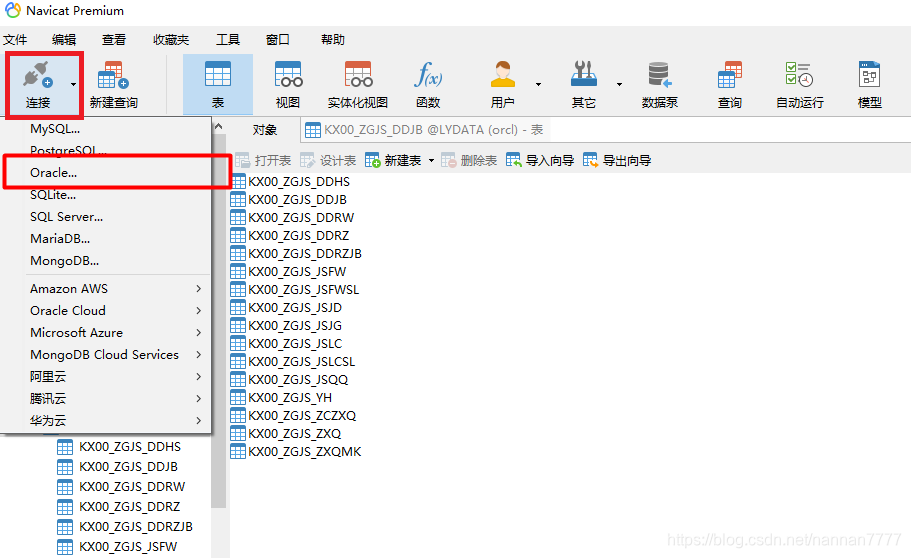911x558 pixels.
Task: Expand the Amazon AWS submenu
Action: 106,289
